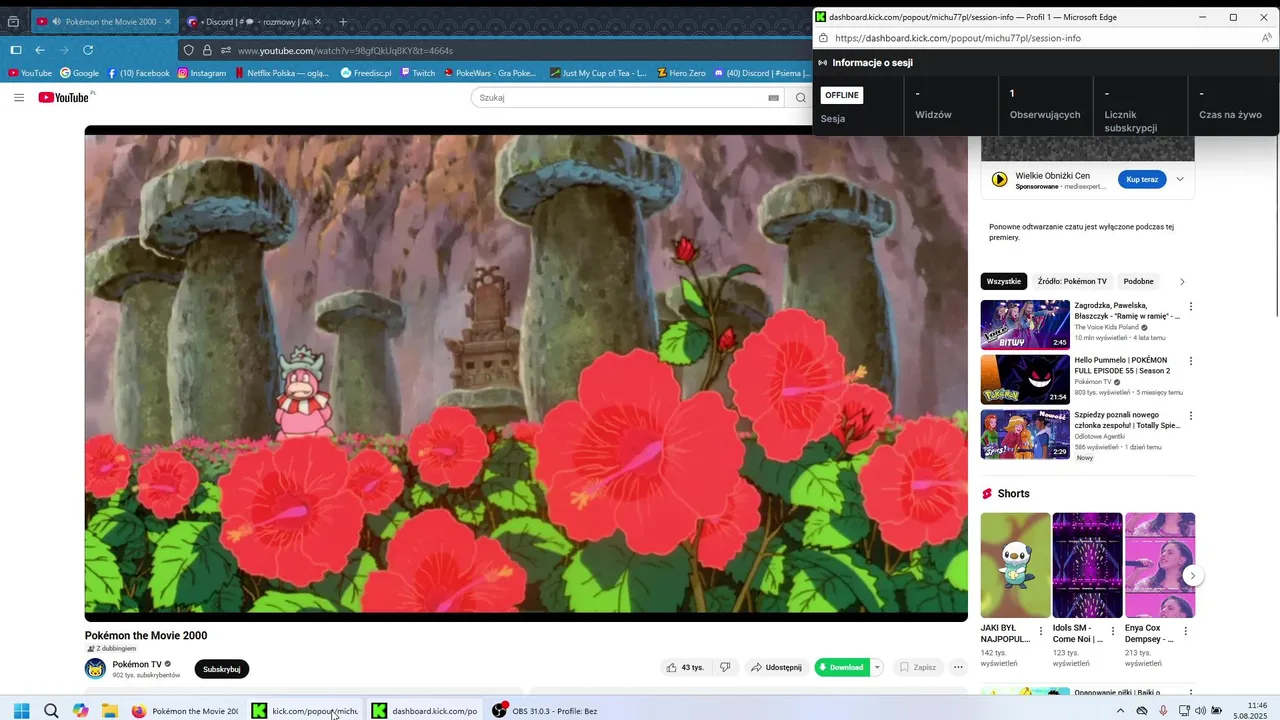The height and width of the screenshot is (720, 1280).
Task: Close the Pokémon the Movie 2000 tab
Action: tap(167, 21)
